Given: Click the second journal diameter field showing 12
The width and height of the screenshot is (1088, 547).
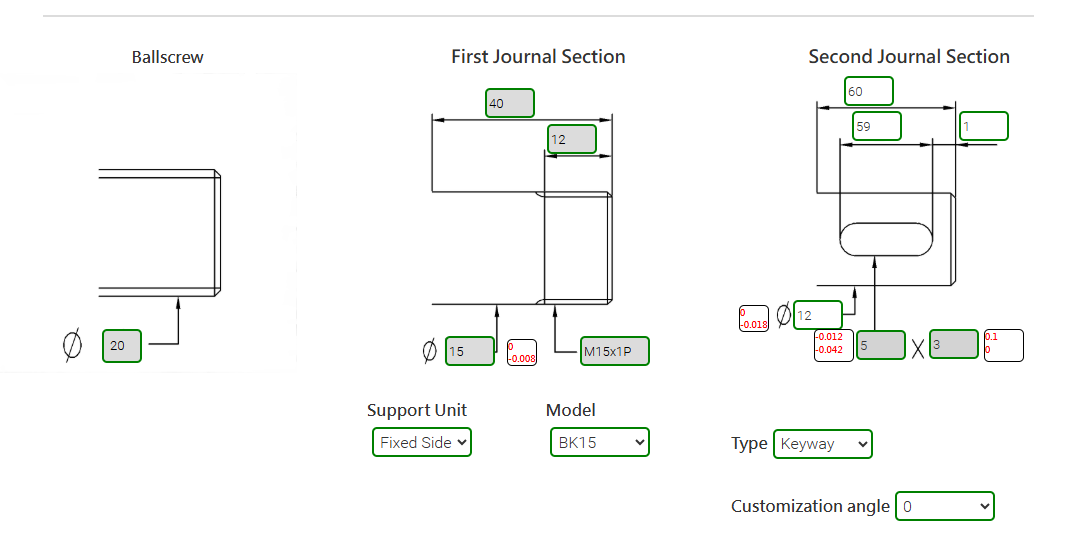Looking at the screenshot, I should click(817, 315).
